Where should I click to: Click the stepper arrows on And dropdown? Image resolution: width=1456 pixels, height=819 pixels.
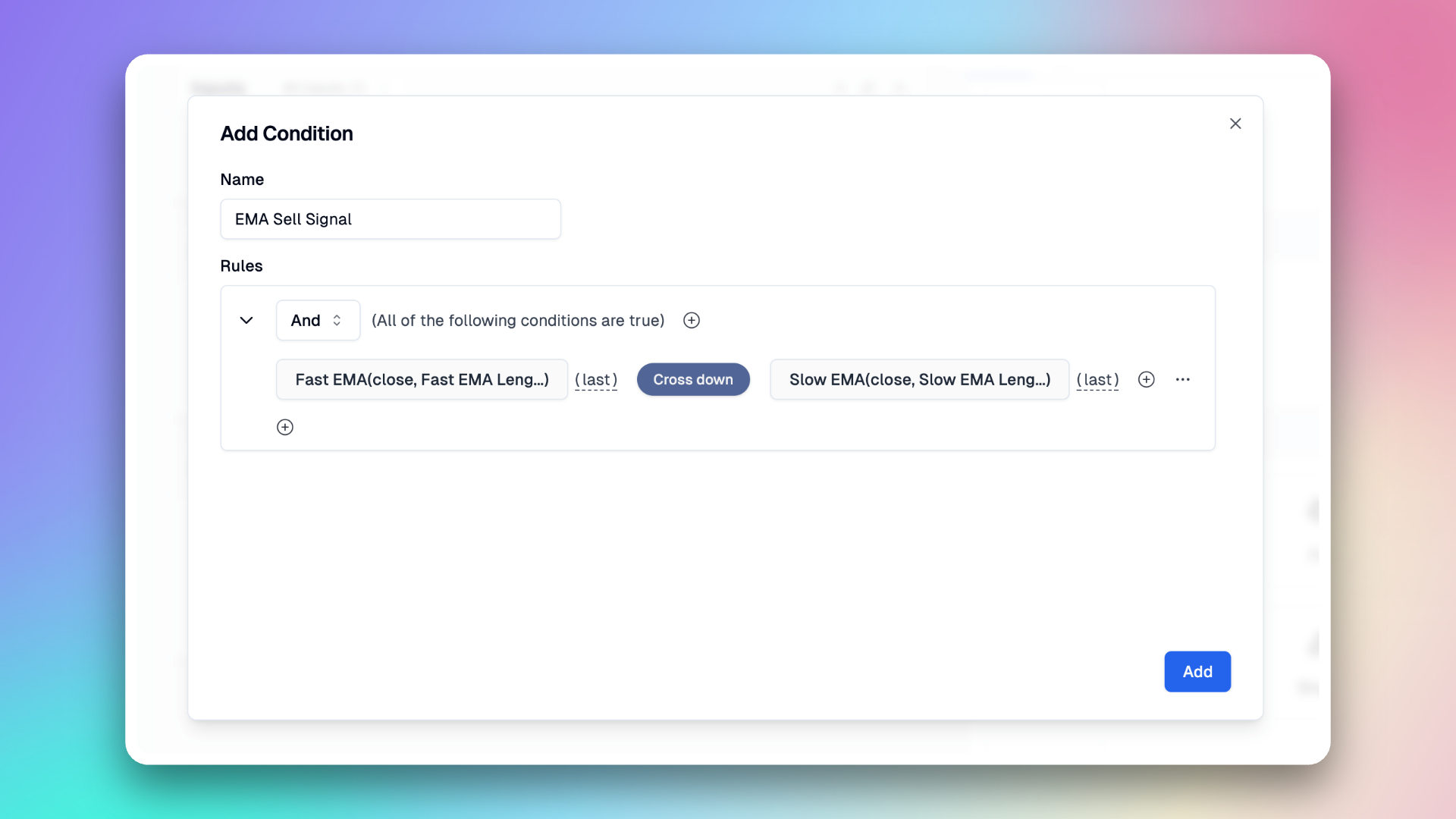coord(338,319)
